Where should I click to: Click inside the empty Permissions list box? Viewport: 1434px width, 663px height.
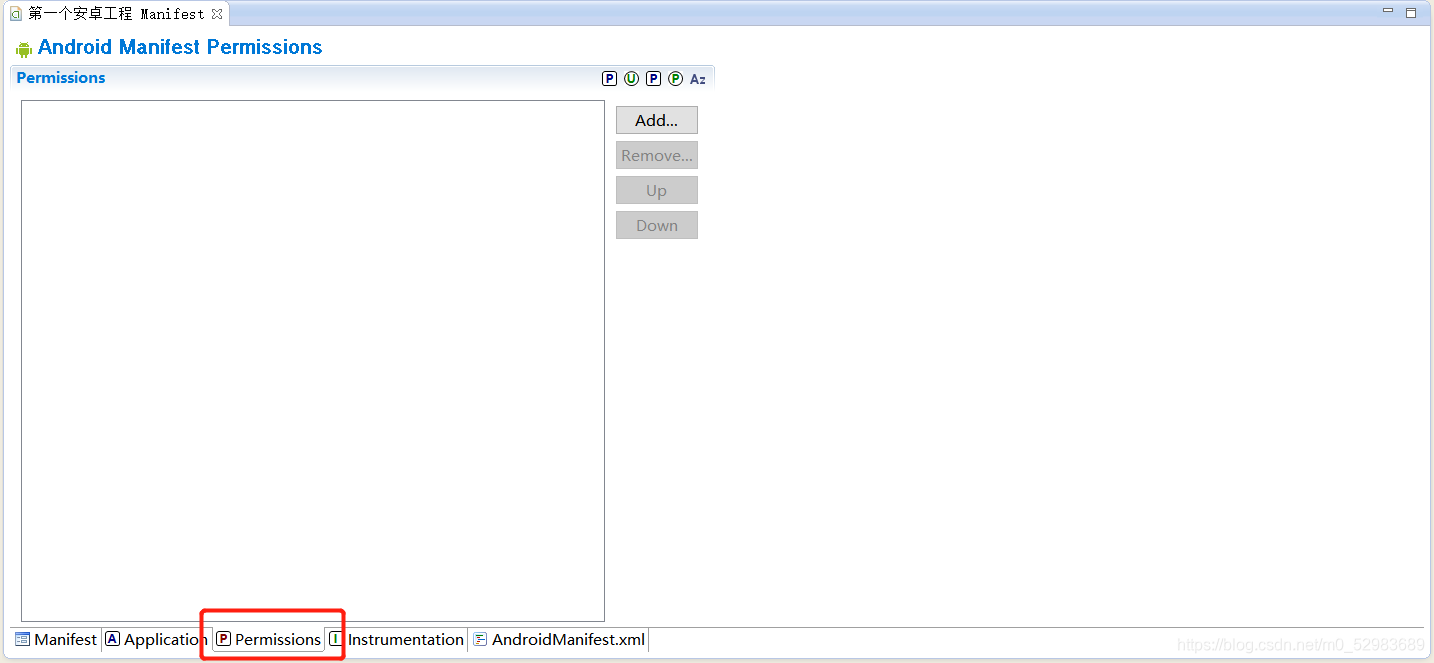click(x=313, y=360)
